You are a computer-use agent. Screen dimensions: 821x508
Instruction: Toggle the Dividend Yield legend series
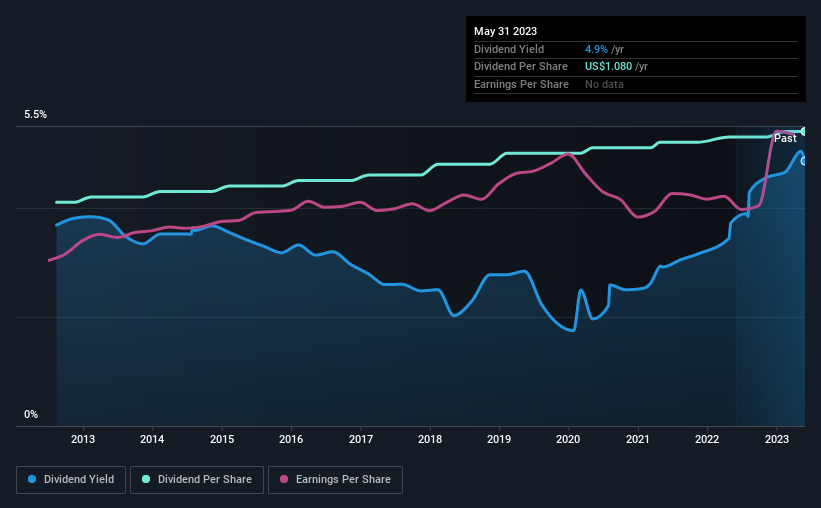pos(70,480)
